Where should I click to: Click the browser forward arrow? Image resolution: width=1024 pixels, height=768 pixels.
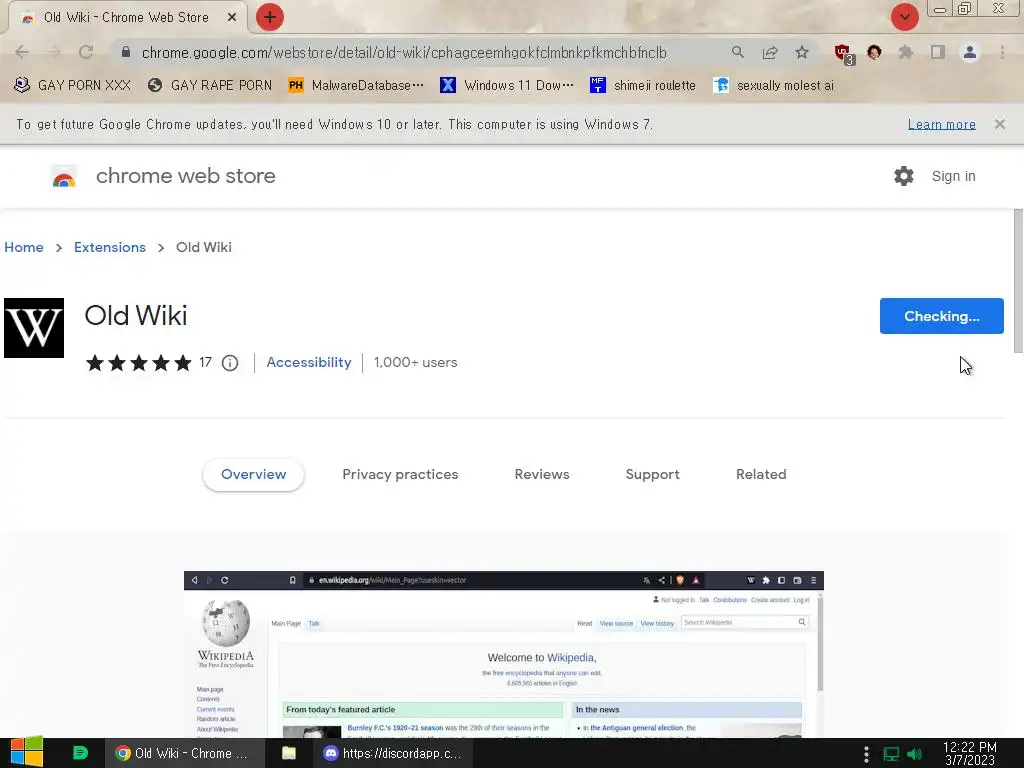[x=54, y=52]
